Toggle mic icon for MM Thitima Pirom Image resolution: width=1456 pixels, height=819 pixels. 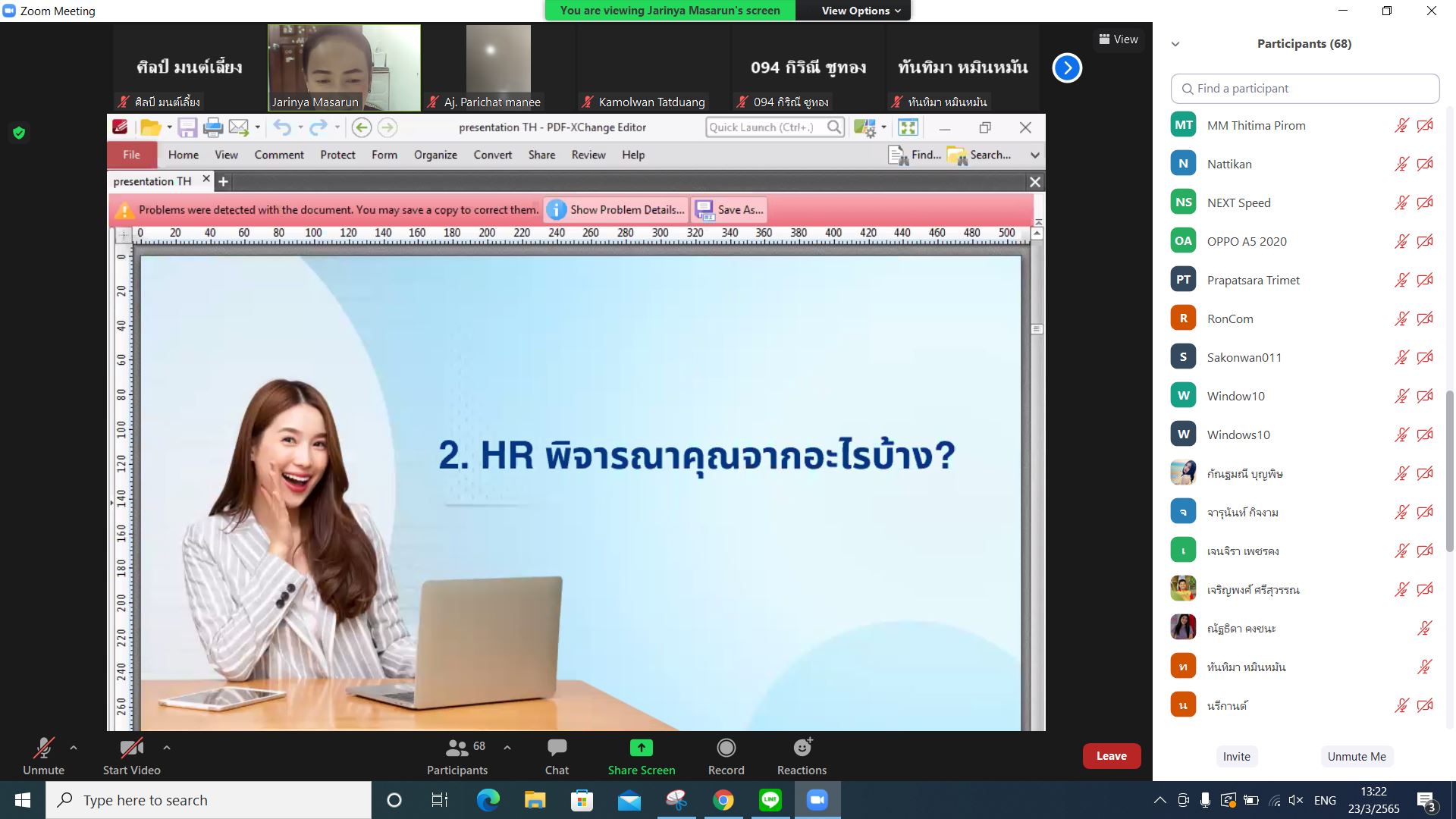(1401, 125)
